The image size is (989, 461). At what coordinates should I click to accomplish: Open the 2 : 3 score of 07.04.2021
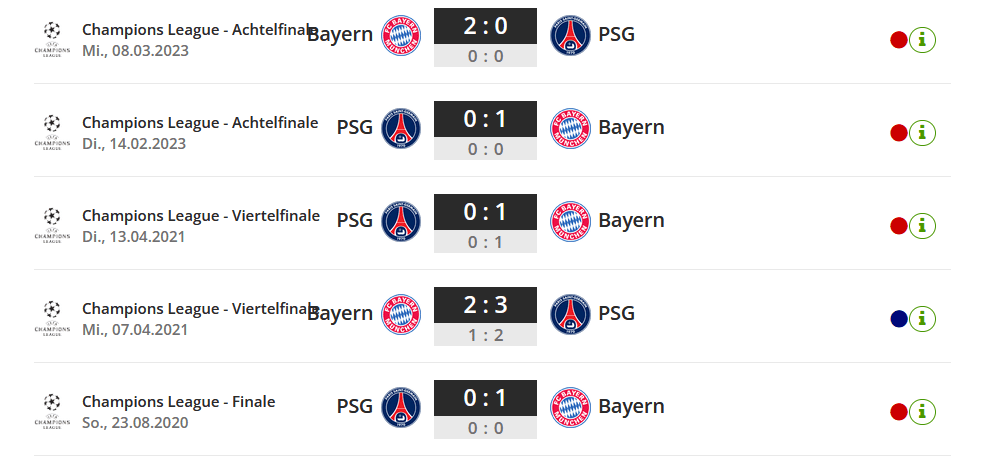tap(485, 305)
